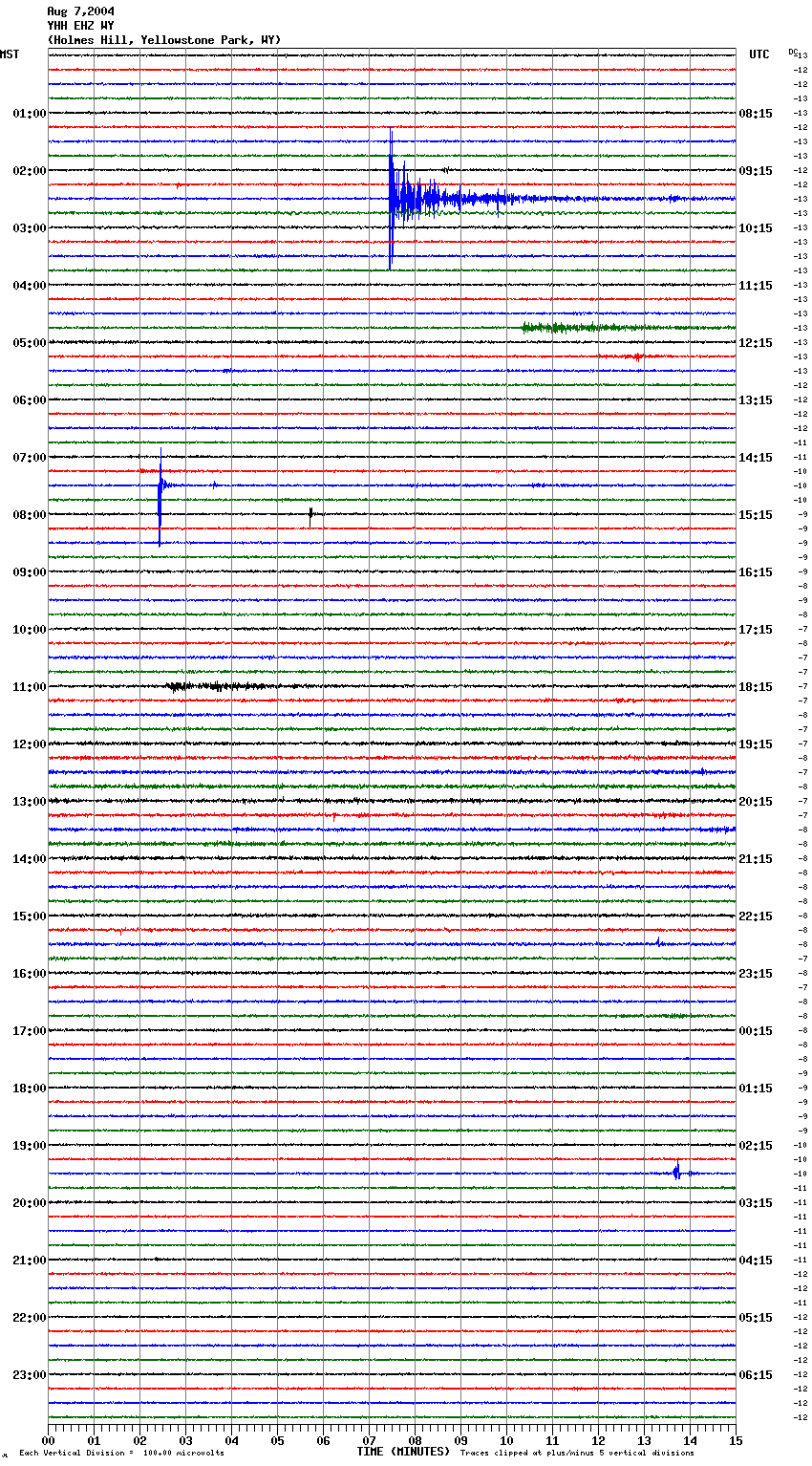Click the 08:15 UTC time label
Viewport: 812px width, 1466px height.
(756, 114)
